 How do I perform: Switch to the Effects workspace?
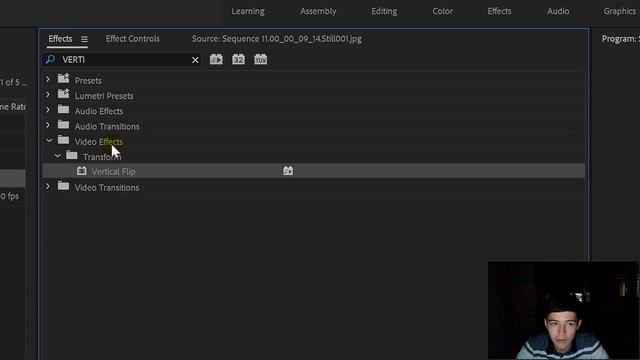499,11
